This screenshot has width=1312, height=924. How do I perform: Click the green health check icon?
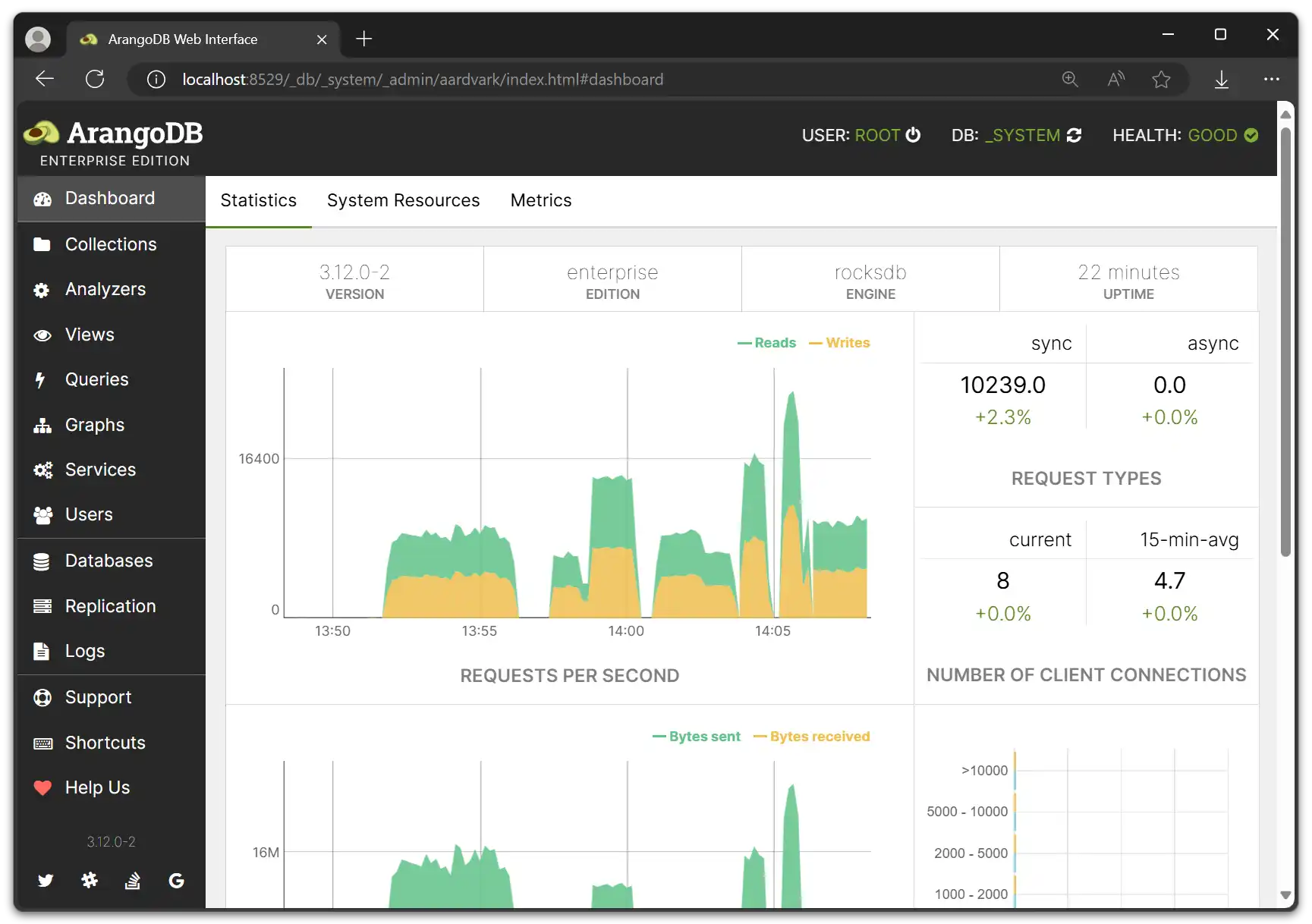click(x=1251, y=135)
